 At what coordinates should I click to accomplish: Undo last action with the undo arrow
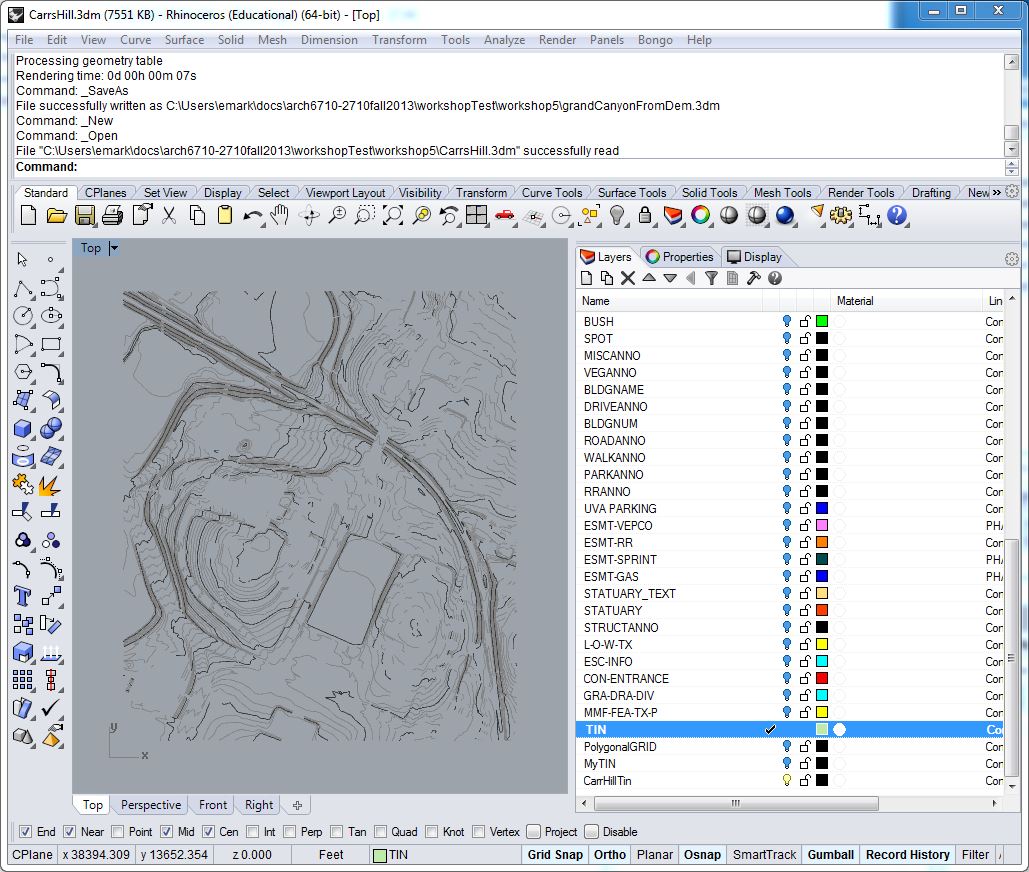click(253, 215)
